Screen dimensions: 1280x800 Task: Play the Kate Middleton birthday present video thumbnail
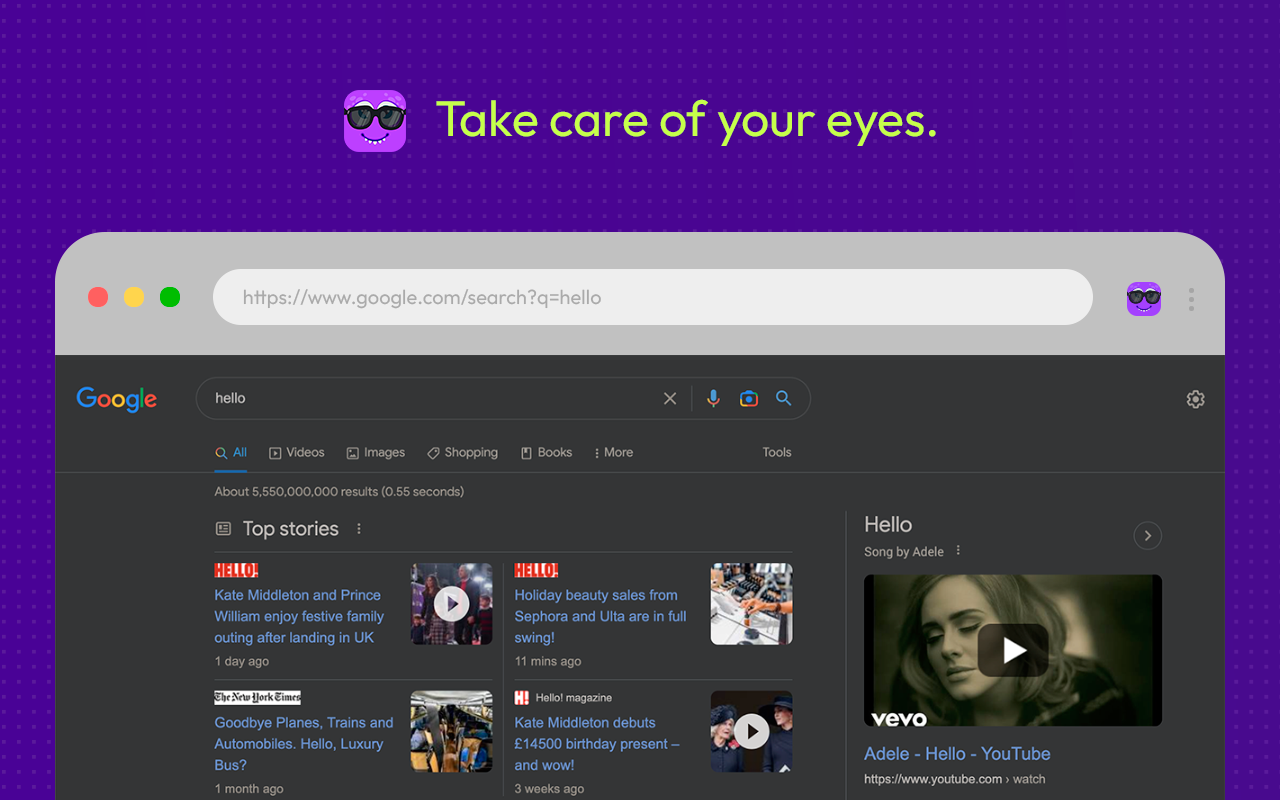(752, 732)
